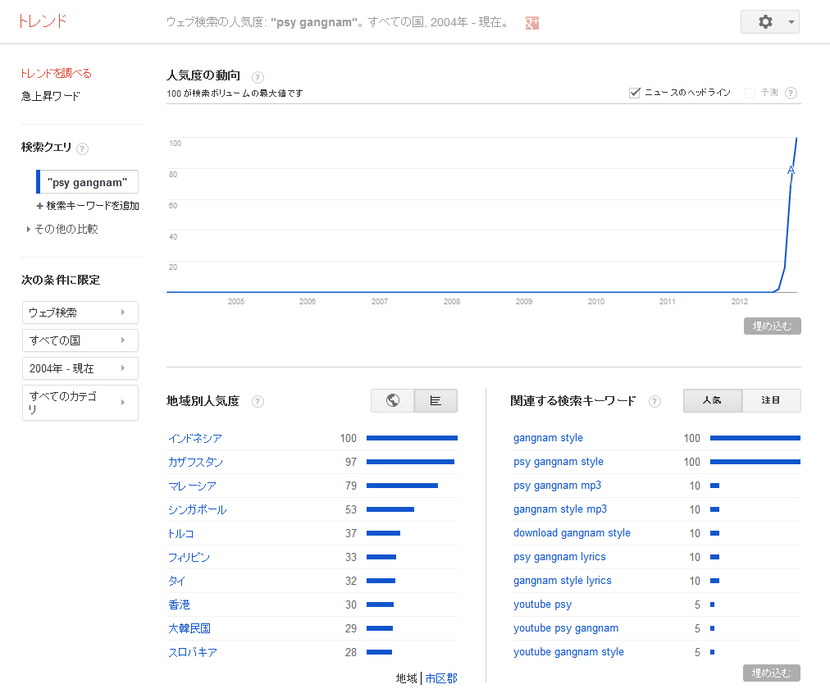830x689 pixels.
Task: Open the フィリピン region link
Action: [x=189, y=557]
